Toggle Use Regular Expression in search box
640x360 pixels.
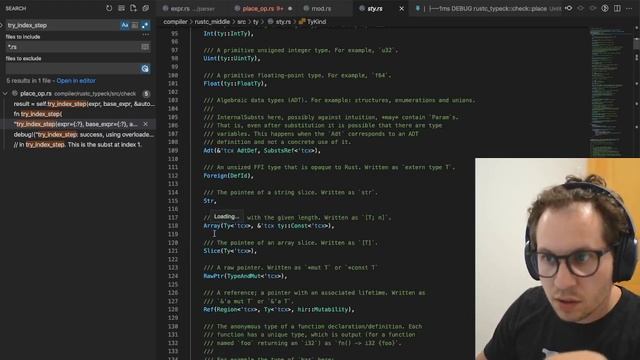click(145, 25)
